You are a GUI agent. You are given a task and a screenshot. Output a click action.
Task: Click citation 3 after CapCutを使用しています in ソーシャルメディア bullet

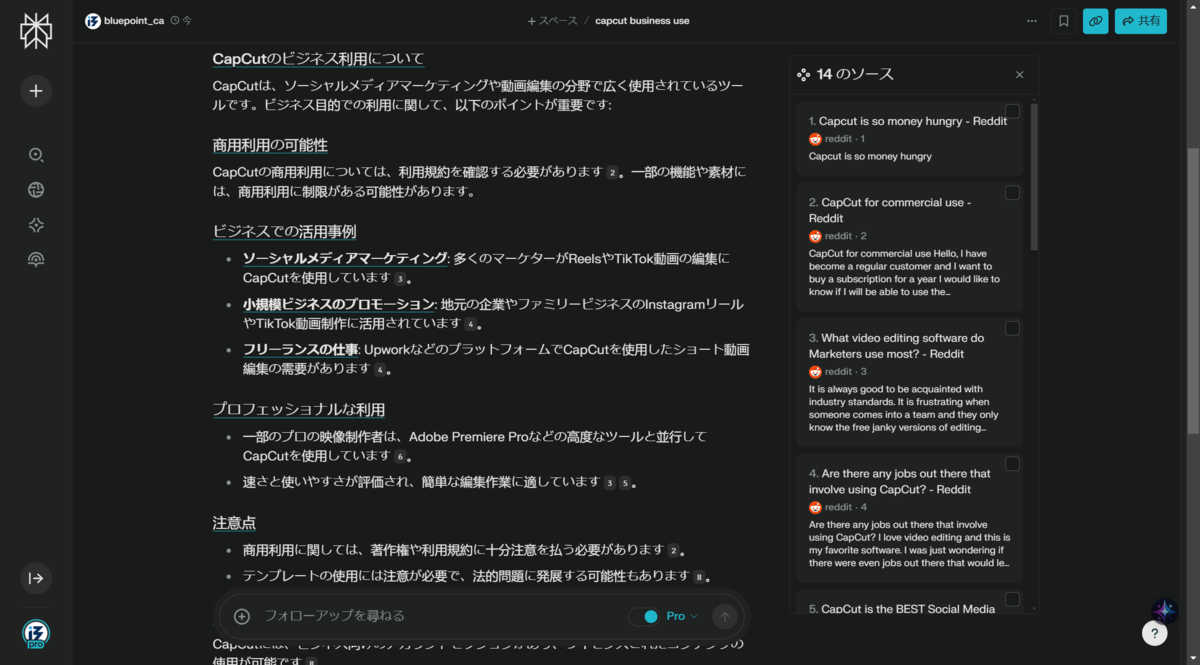400,279
